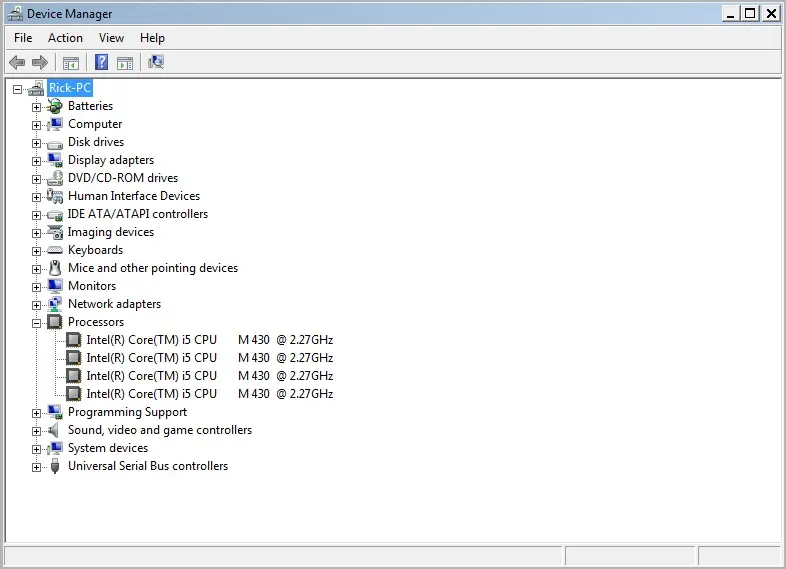Image resolution: width=786 pixels, height=569 pixels.
Task: Expand Sound, video and game controllers
Action: coord(36,431)
